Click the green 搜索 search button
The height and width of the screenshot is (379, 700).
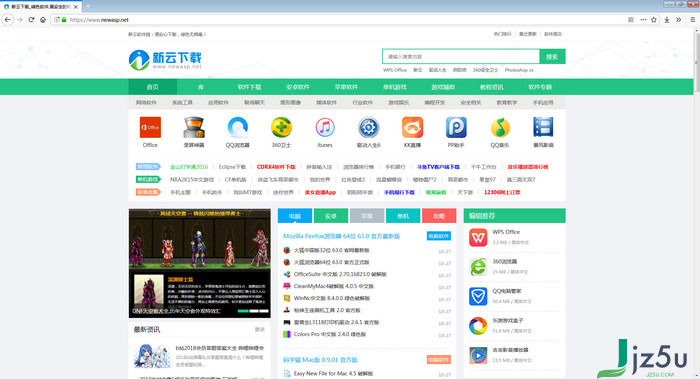click(x=552, y=57)
